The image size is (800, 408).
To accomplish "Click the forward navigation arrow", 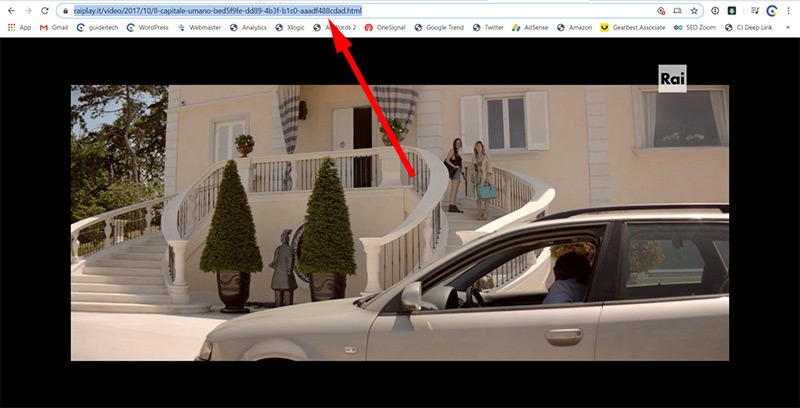I will tap(28, 10).
